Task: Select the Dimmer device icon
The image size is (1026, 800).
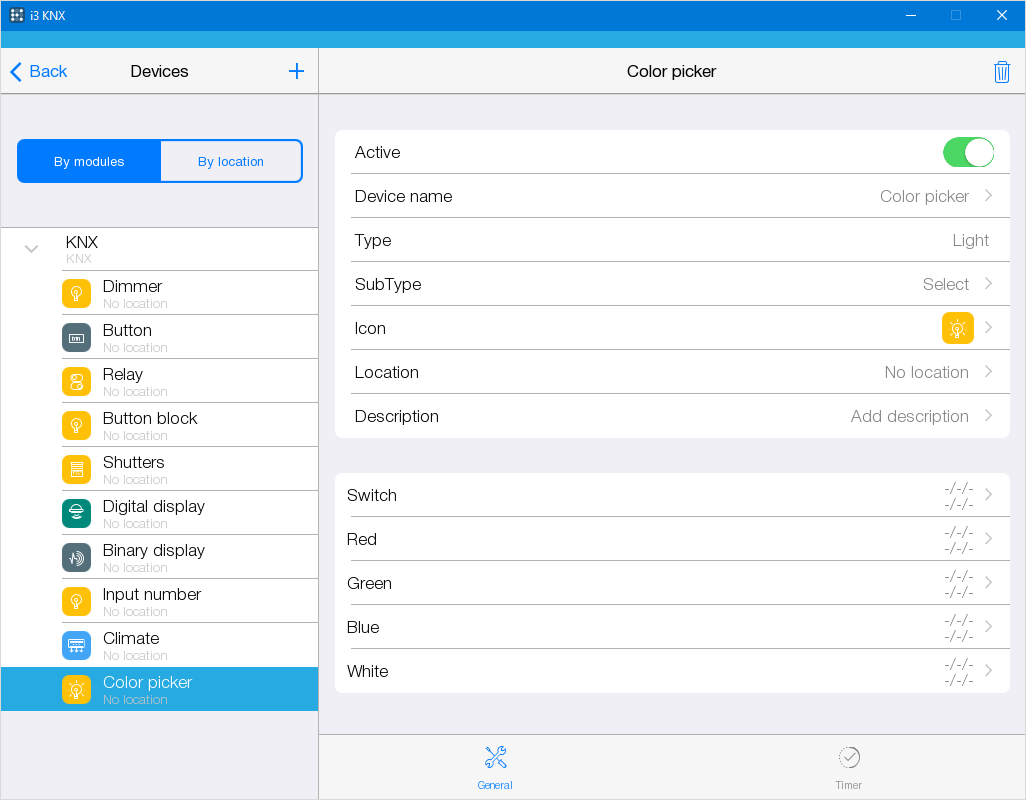Action: pyautogui.click(x=77, y=293)
